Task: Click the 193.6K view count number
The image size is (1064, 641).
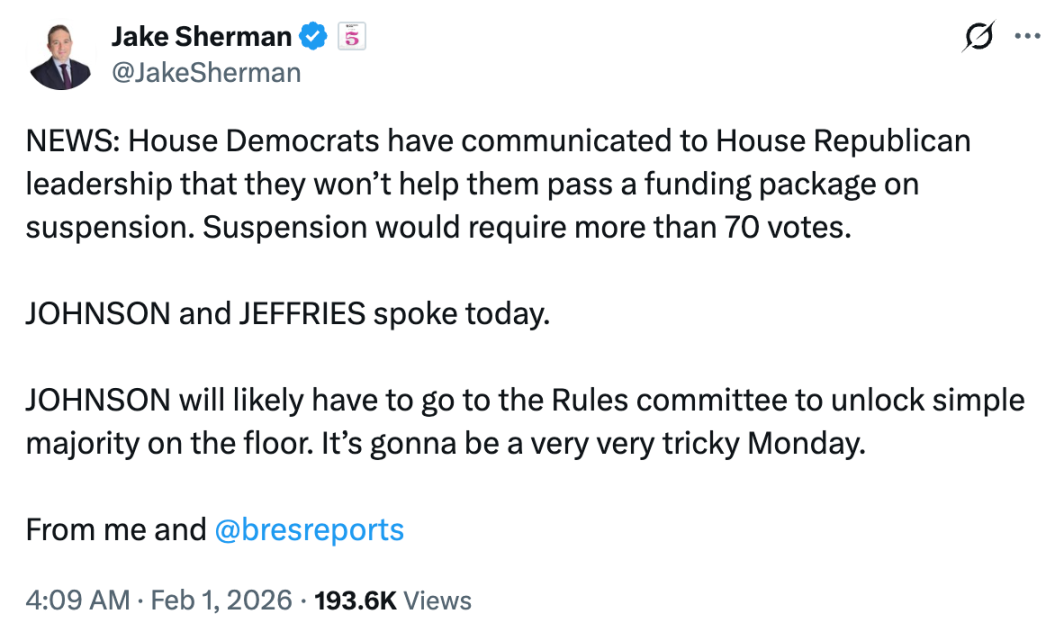Action: pos(356,600)
